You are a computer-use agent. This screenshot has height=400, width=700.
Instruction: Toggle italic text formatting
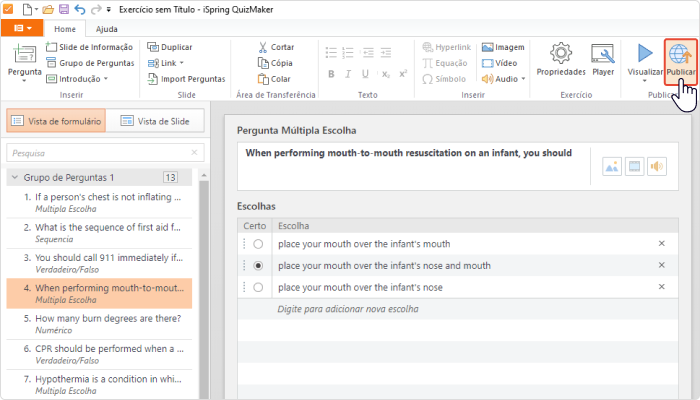(348, 74)
